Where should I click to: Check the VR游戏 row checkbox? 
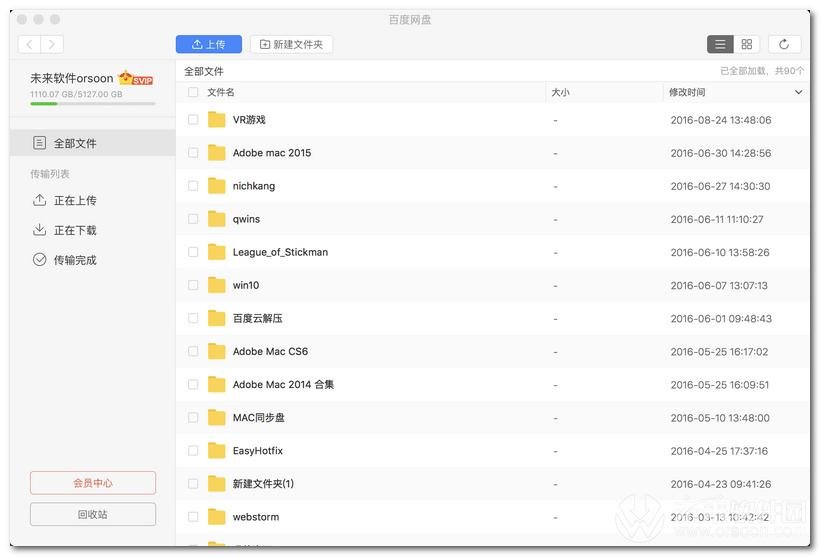[x=193, y=120]
